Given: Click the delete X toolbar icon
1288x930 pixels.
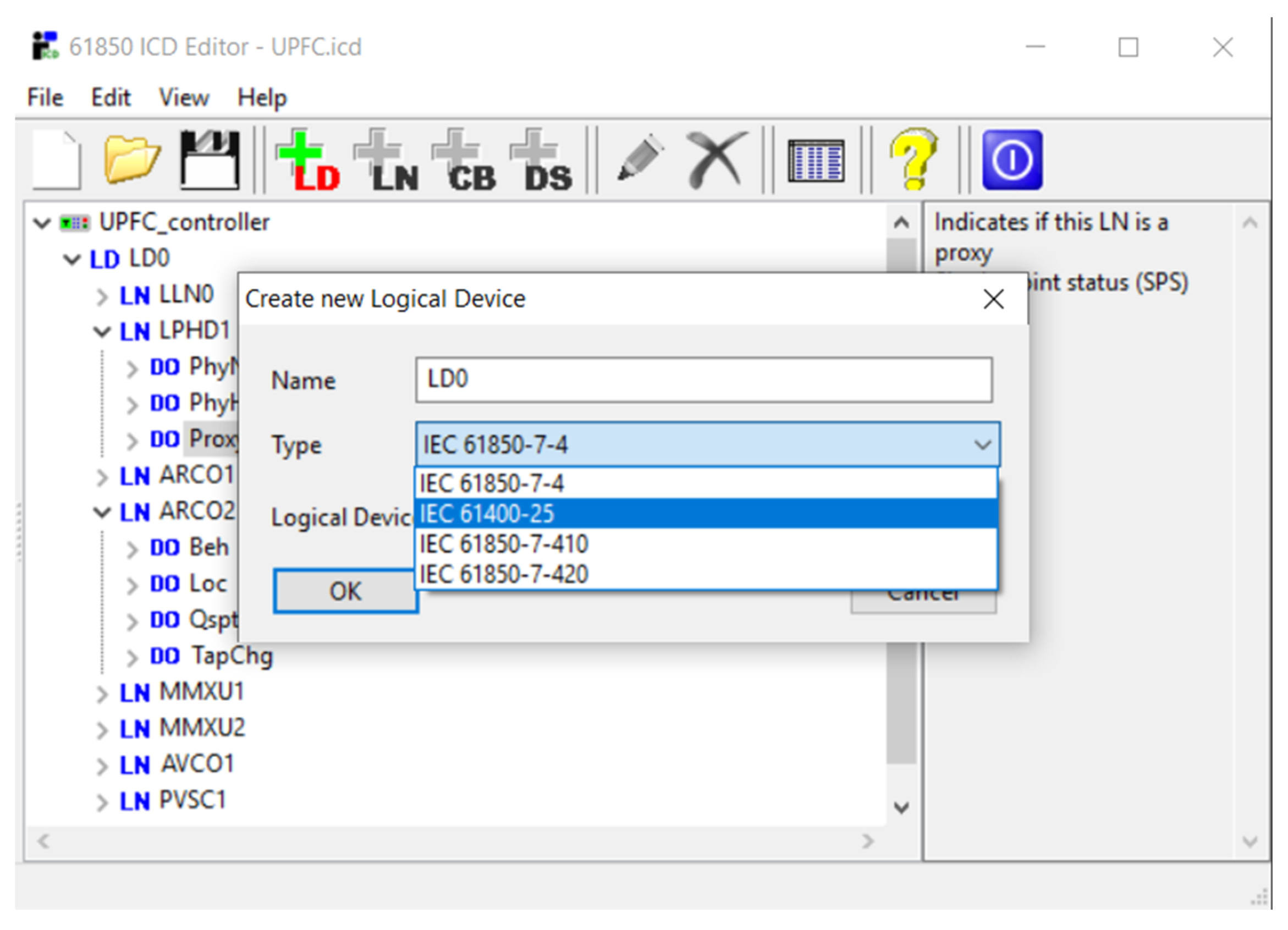Looking at the screenshot, I should pos(716,159).
